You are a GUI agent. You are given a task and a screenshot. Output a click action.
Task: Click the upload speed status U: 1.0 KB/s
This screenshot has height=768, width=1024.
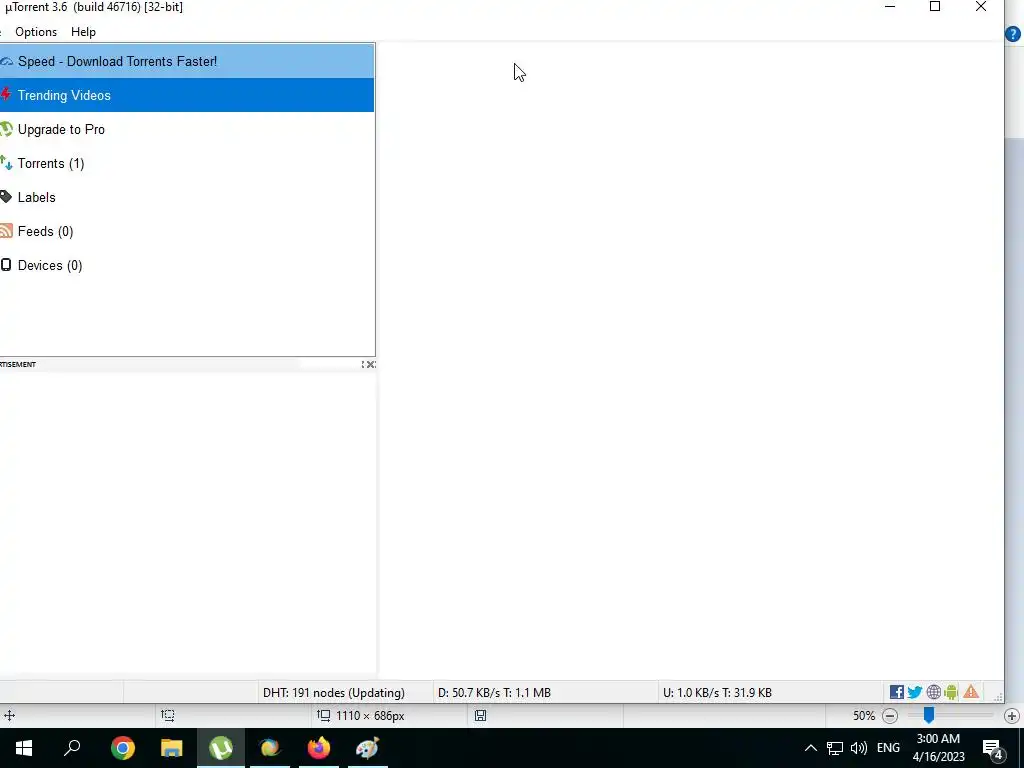pos(717,693)
